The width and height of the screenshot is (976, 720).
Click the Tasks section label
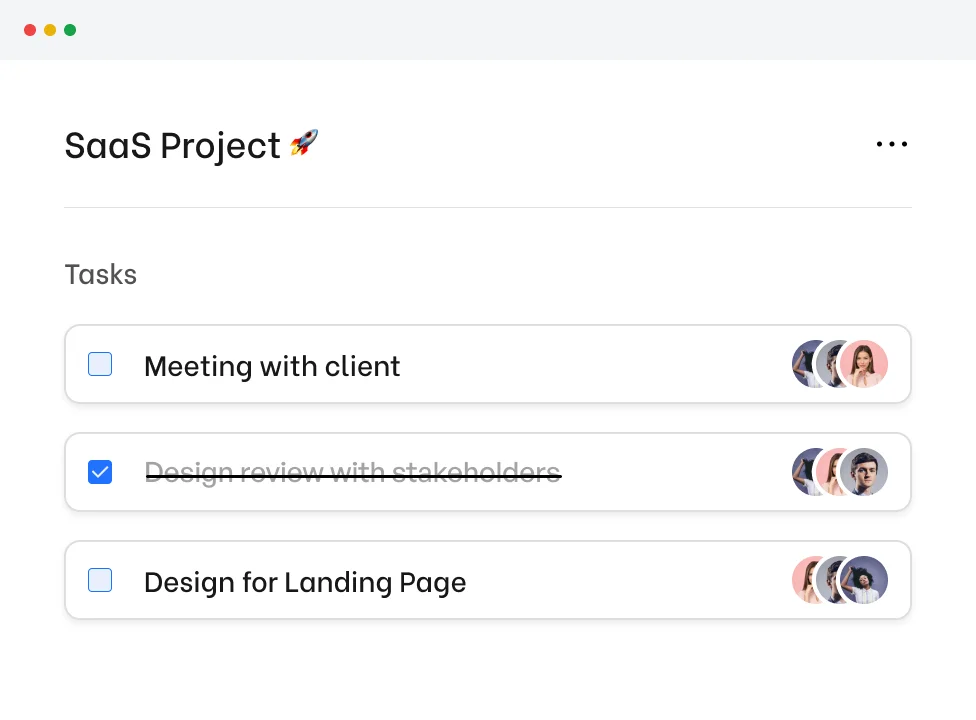[x=100, y=274]
